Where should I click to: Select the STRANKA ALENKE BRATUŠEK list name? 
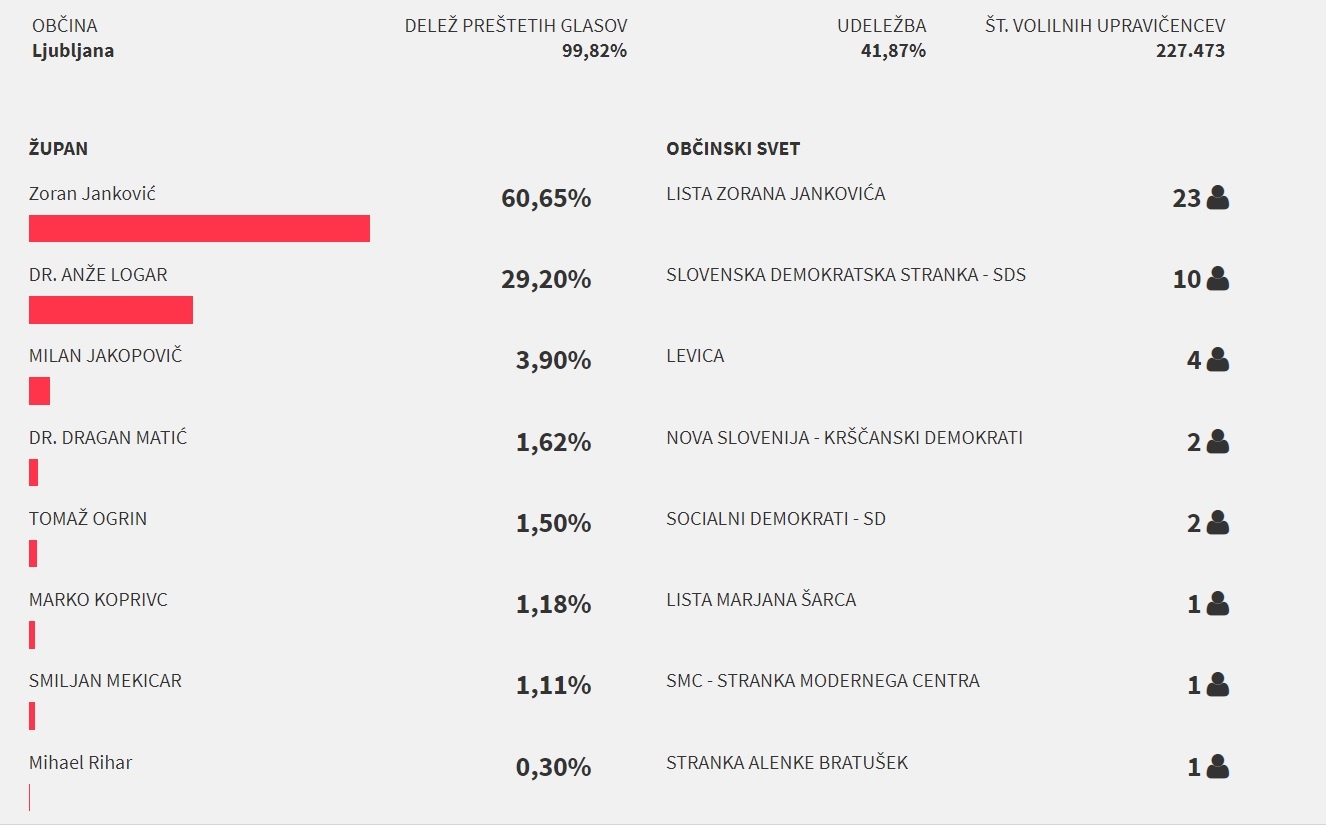pyautogui.click(x=787, y=763)
